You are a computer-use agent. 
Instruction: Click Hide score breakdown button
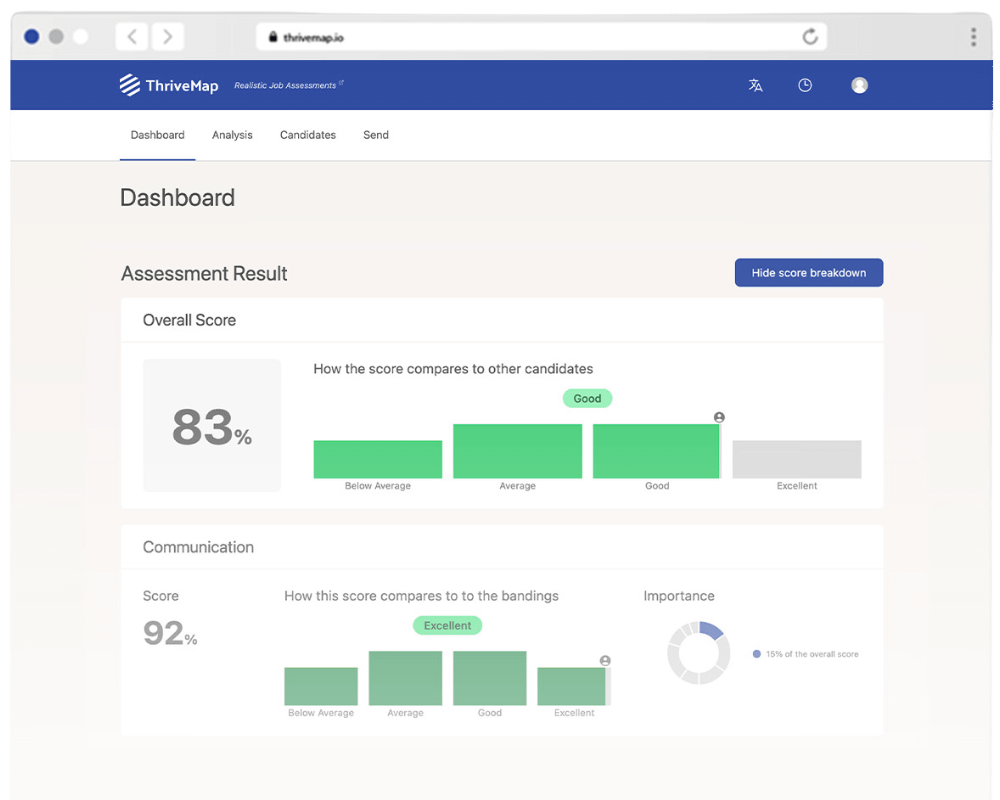pyautogui.click(x=809, y=272)
